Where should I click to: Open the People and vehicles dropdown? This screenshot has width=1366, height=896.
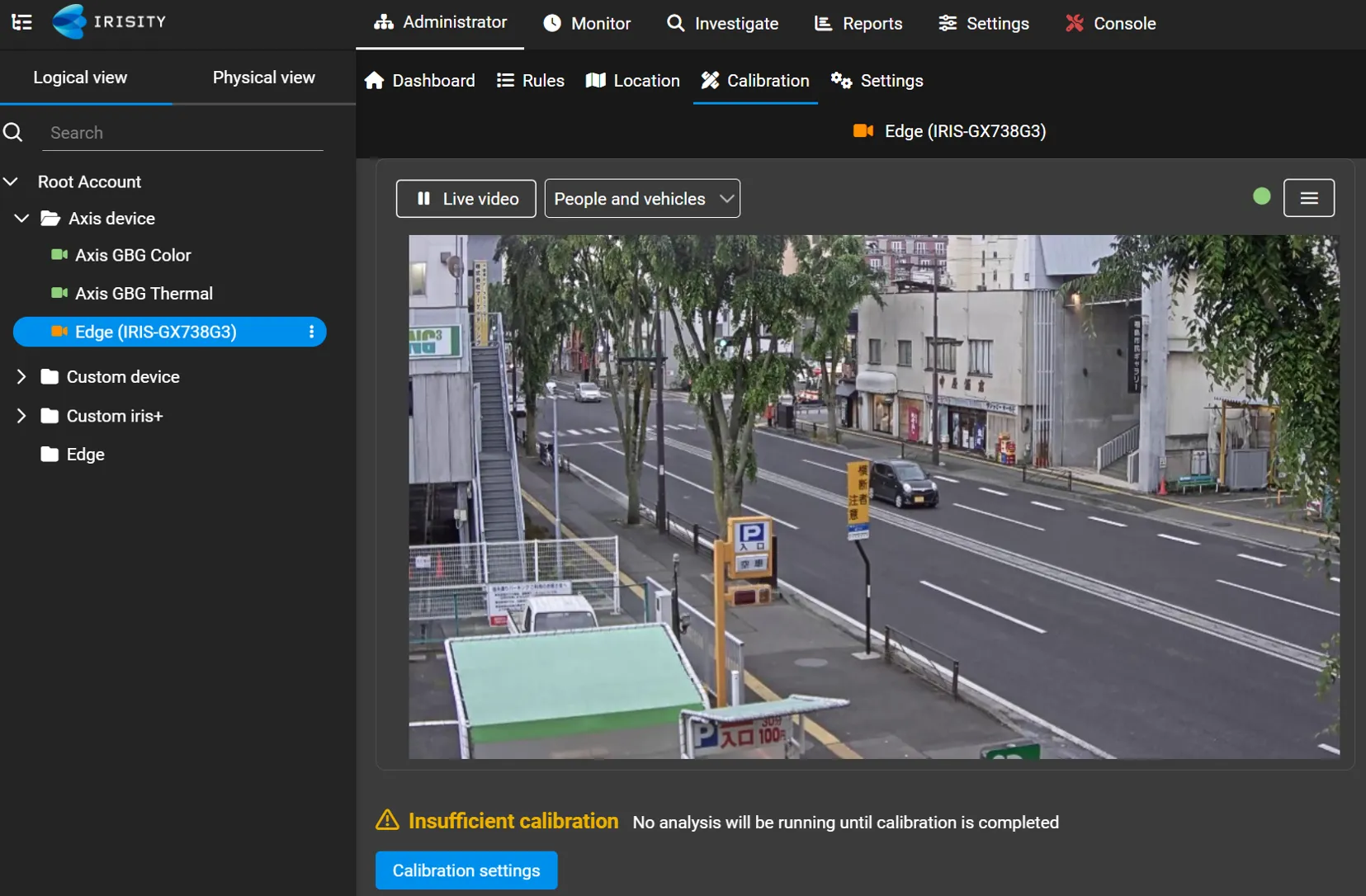(642, 199)
